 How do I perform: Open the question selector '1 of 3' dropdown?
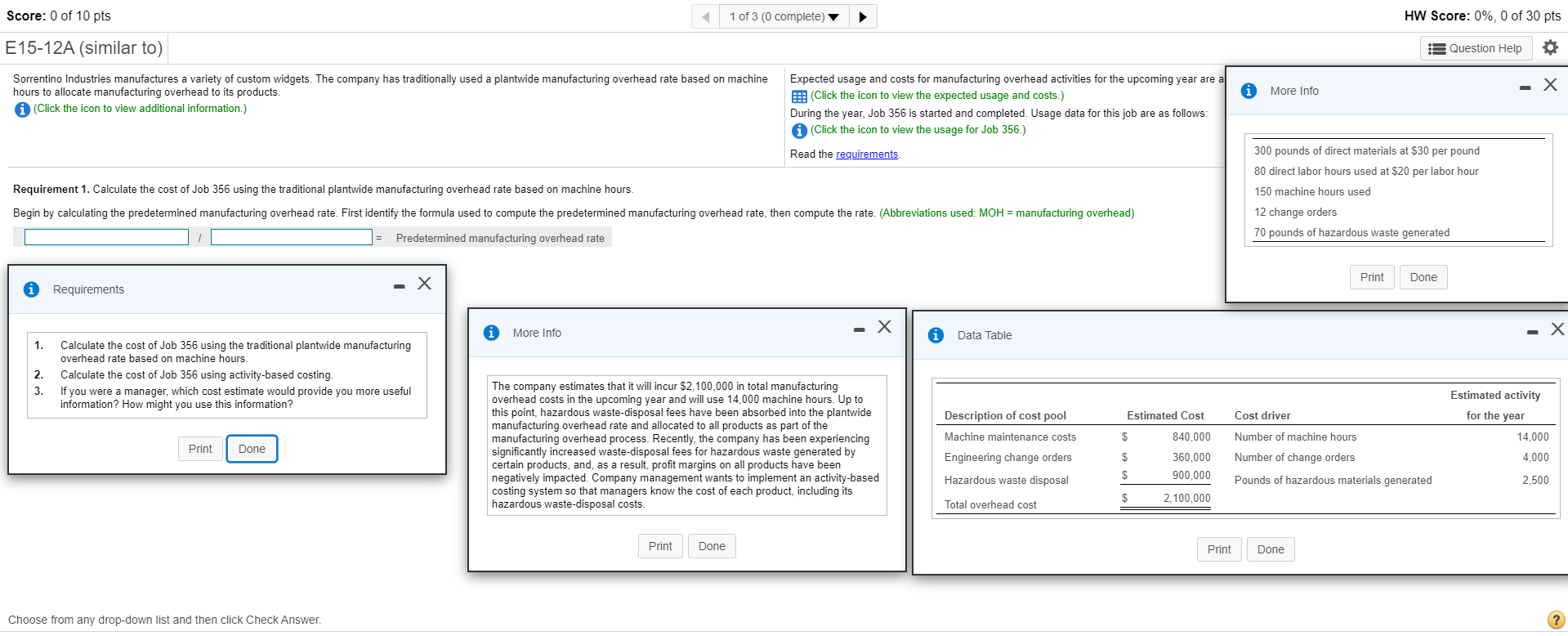coord(784,16)
